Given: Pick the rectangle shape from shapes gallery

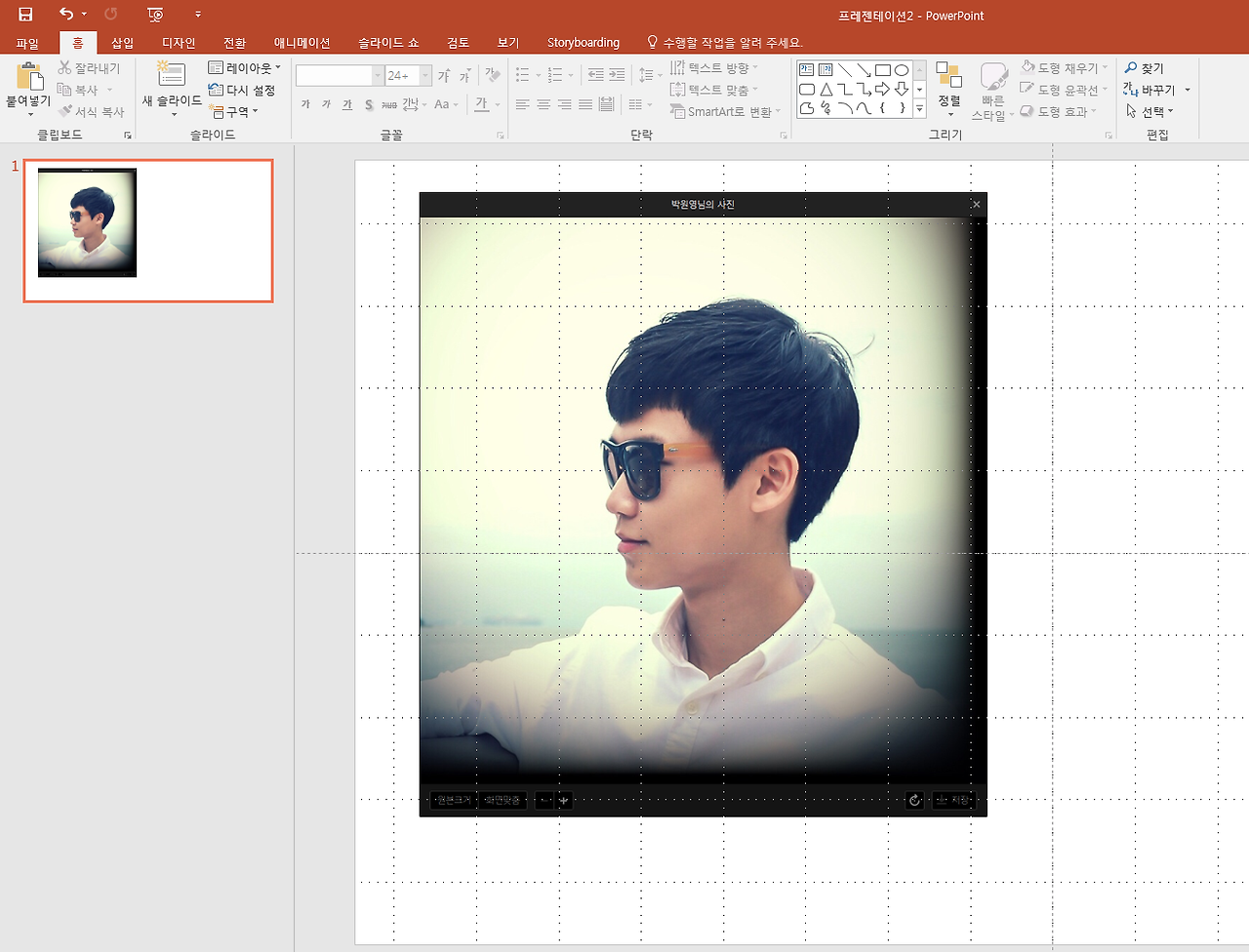Looking at the screenshot, I should (882, 70).
